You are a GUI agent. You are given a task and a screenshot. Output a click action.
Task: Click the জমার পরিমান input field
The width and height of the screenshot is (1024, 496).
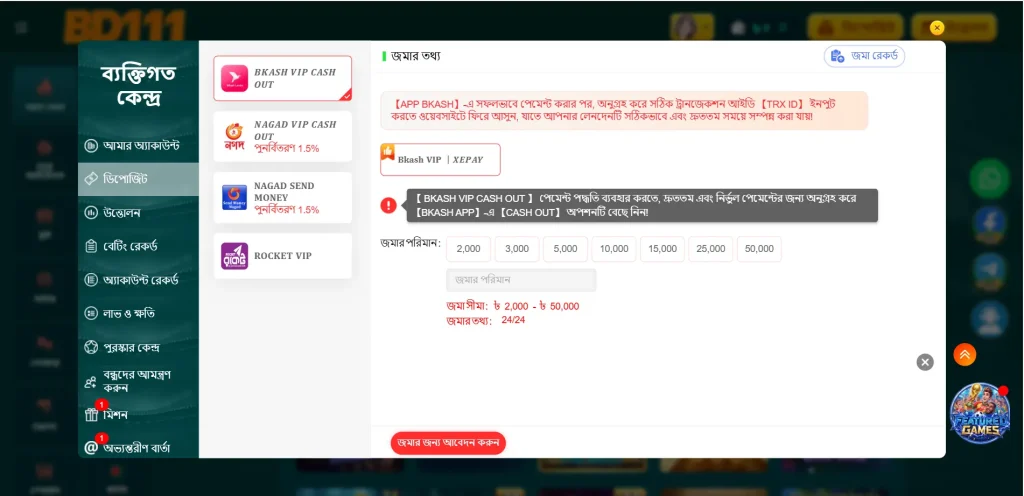(x=521, y=280)
